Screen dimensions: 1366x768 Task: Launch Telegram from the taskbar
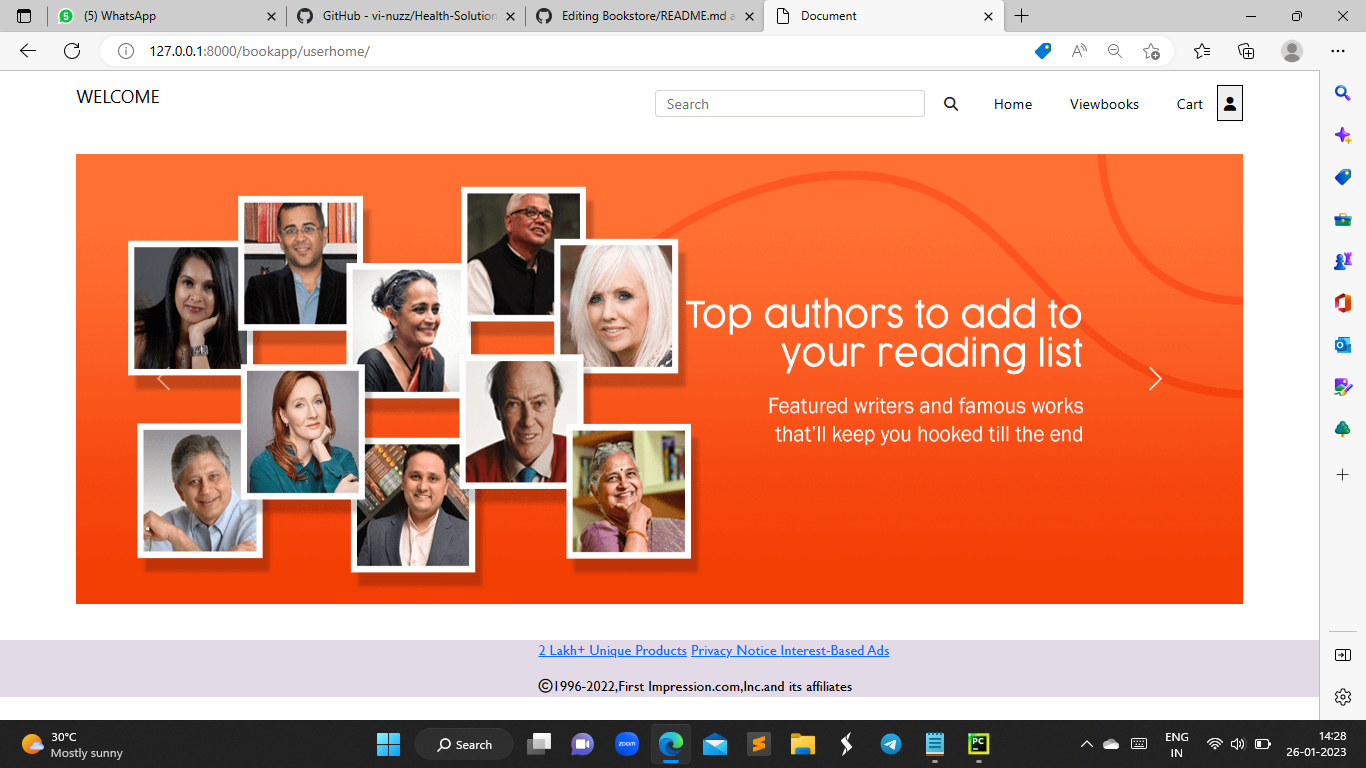pos(890,744)
